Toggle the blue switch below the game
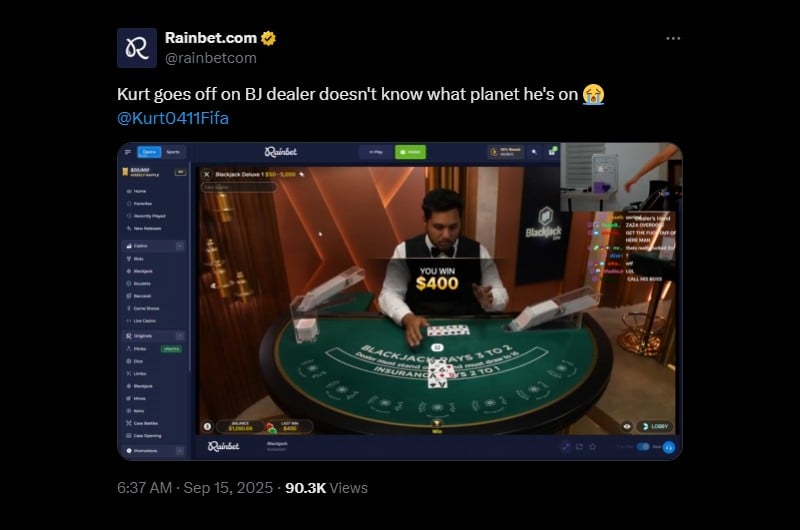 [x=642, y=447]
